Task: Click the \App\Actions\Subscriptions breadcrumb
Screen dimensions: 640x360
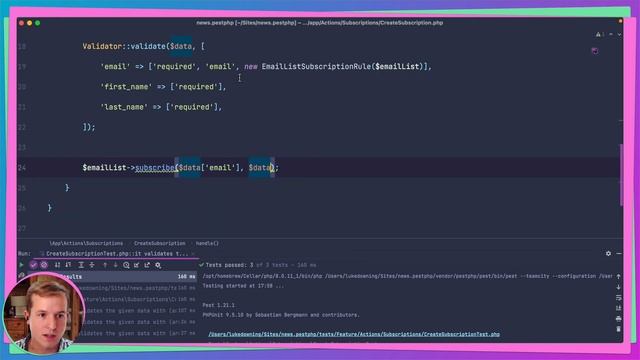Action: pyautogui.click(x=86, y=243)
